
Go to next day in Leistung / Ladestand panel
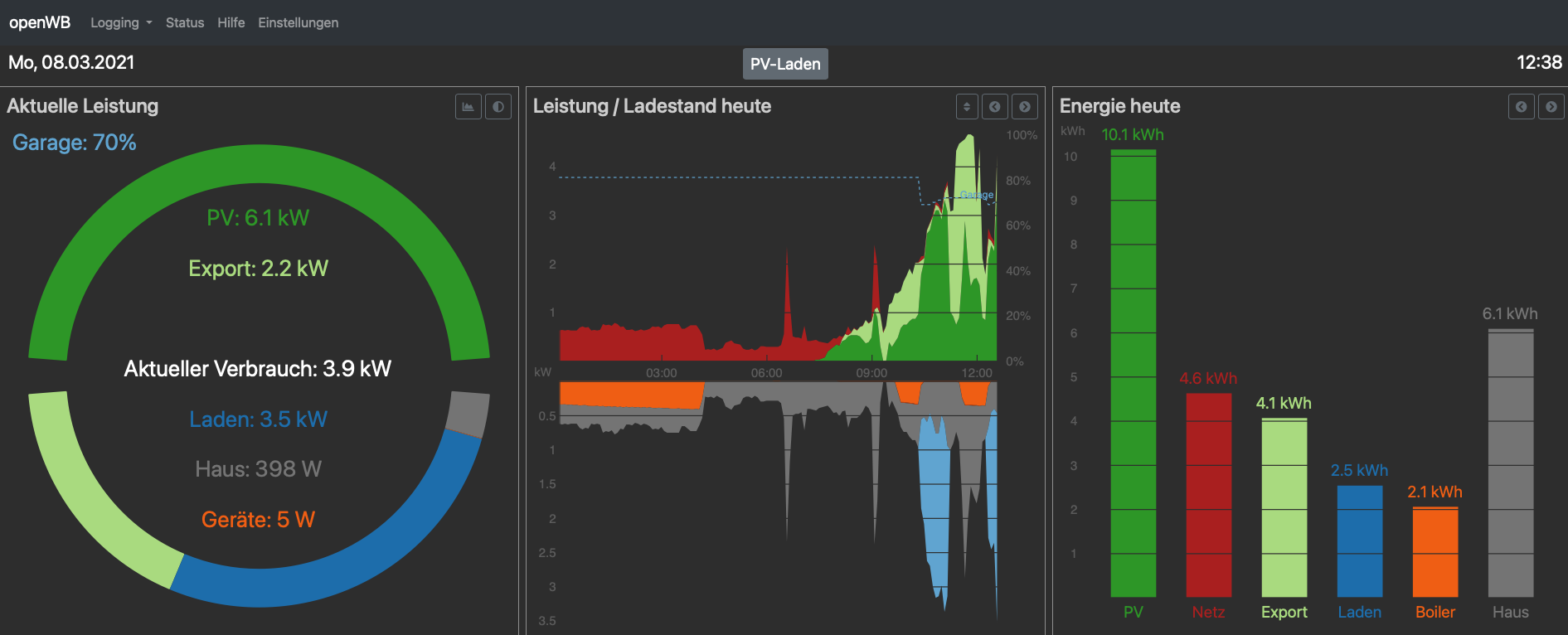coord(1025,107)
